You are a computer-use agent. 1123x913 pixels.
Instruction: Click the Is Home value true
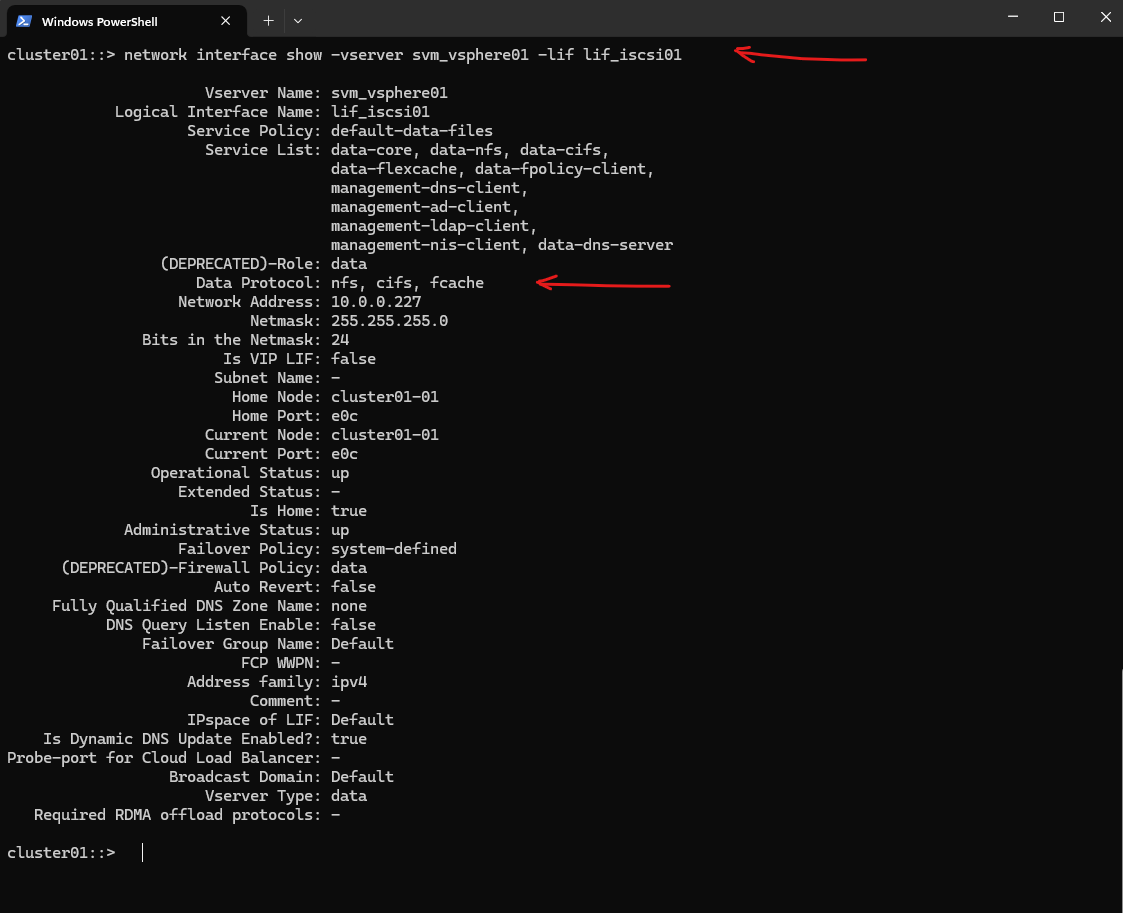coord(349,511)
